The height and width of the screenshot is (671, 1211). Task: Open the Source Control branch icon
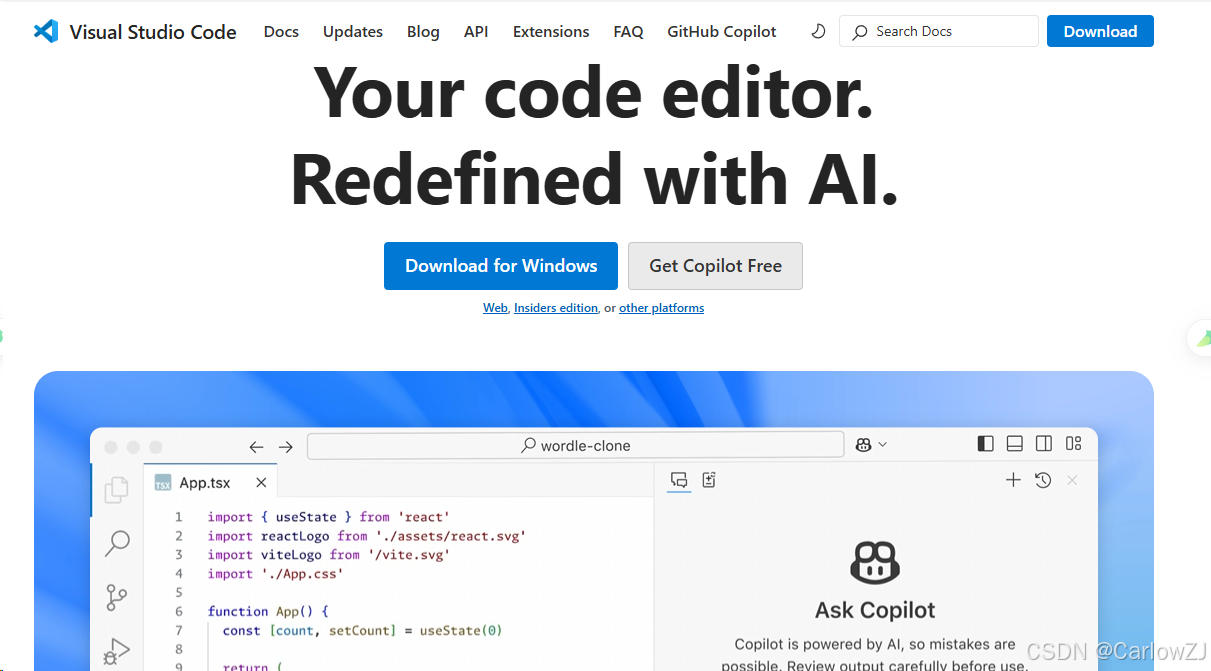click(117, 598)
